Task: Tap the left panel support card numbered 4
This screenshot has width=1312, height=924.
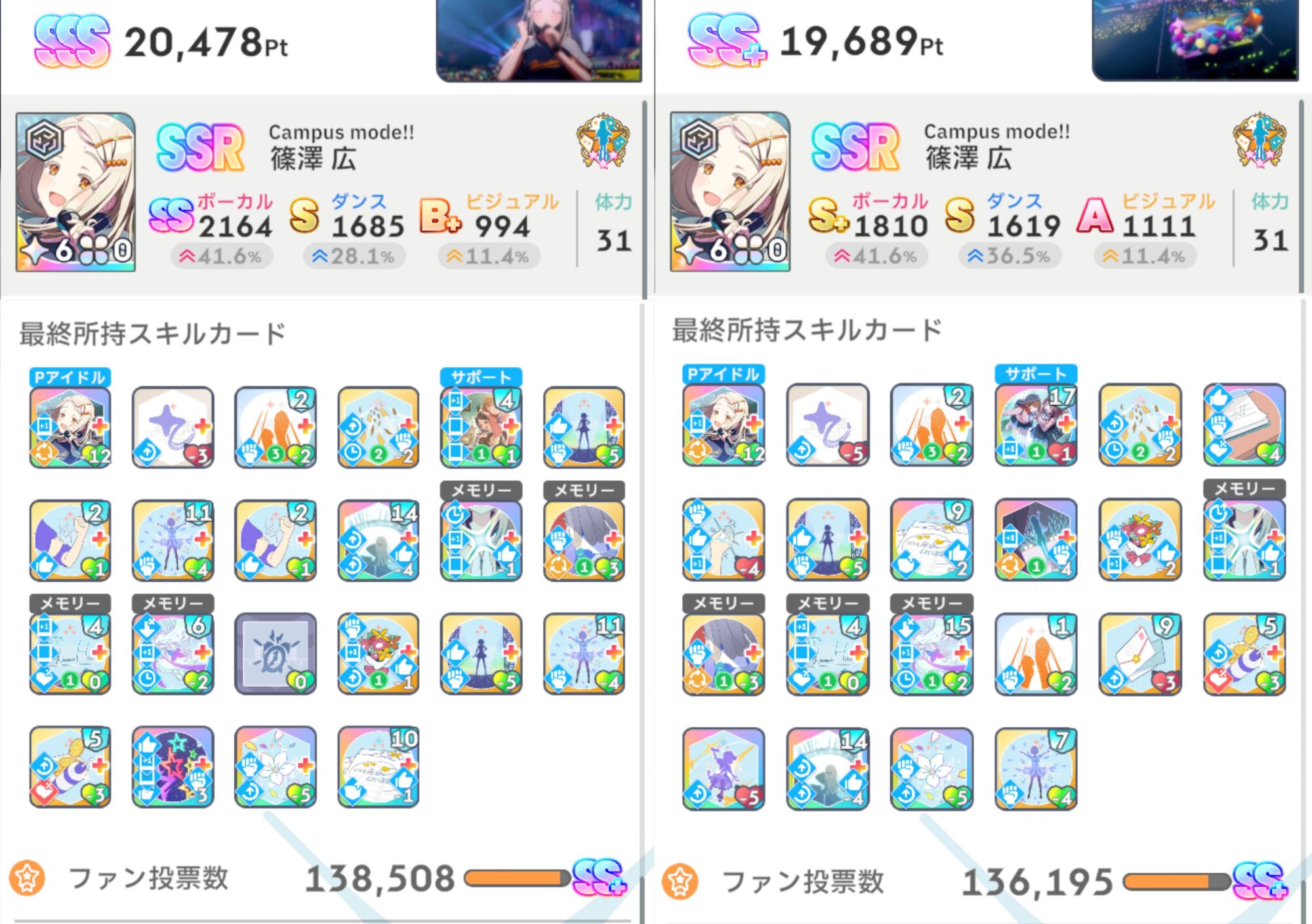Action: click(482, 428)
